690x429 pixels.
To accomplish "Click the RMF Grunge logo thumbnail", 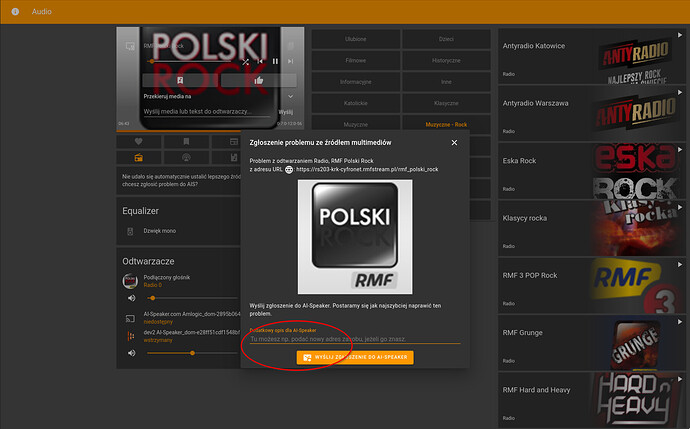I will (x=636, y=343).
